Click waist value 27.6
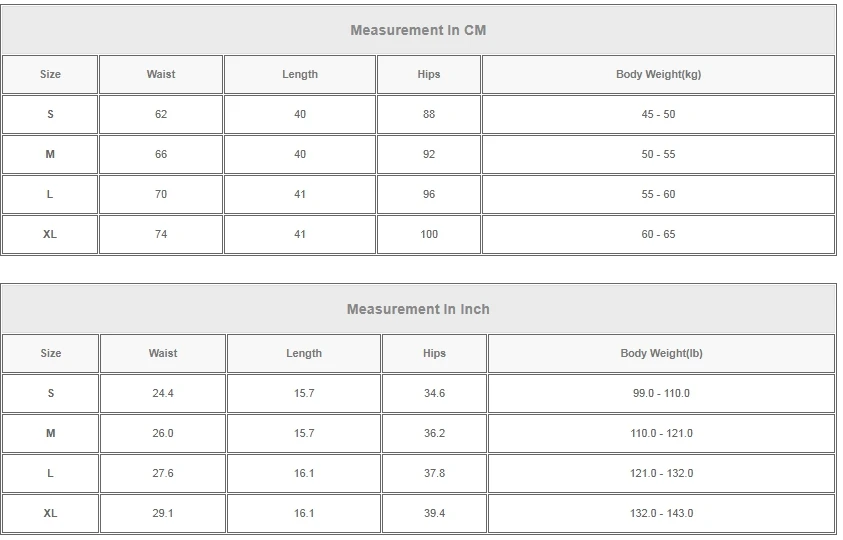 (163, 473)
